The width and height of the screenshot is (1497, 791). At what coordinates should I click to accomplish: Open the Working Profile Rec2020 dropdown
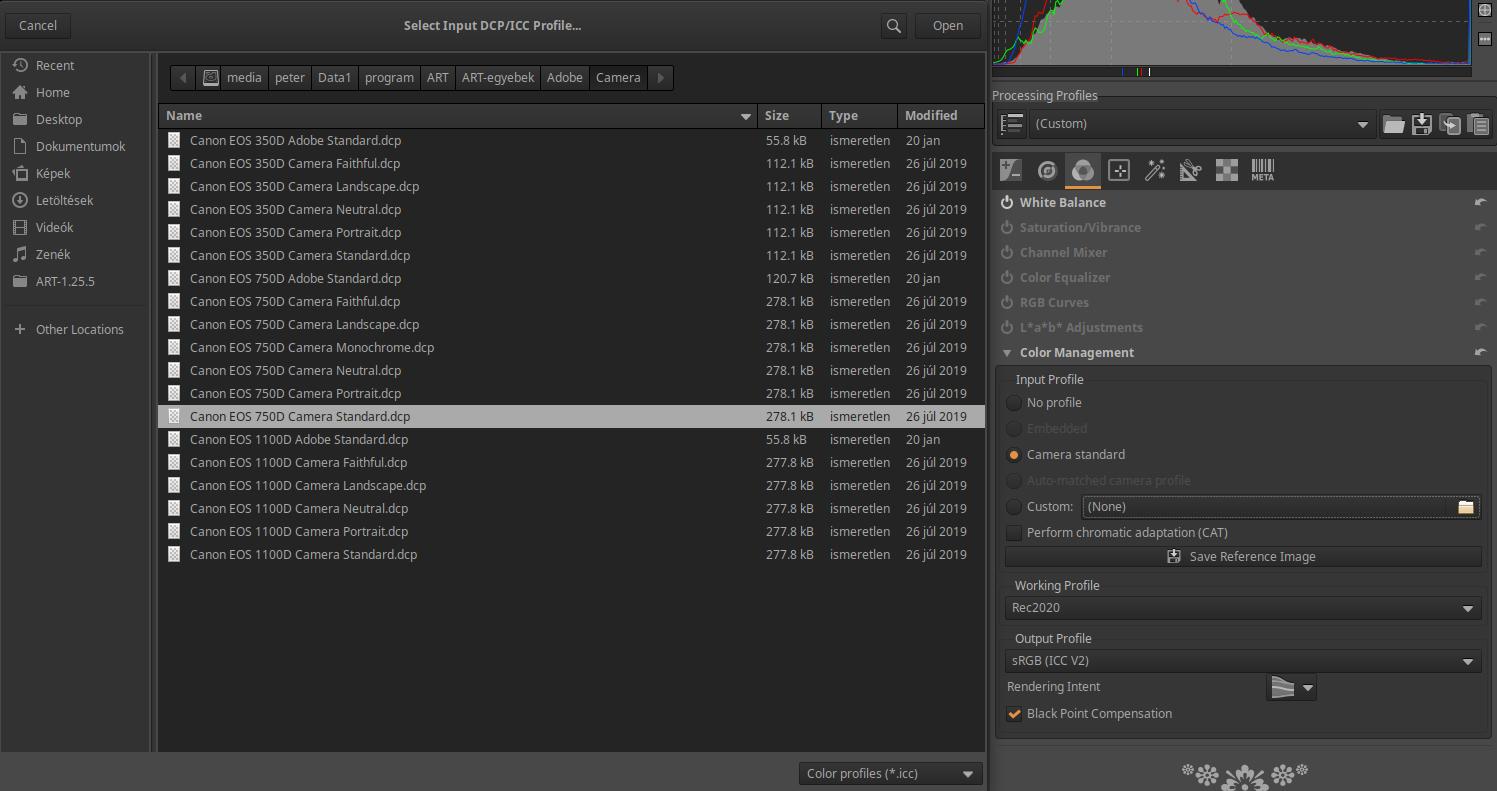pyautogui.click(x=1243, y=608)
